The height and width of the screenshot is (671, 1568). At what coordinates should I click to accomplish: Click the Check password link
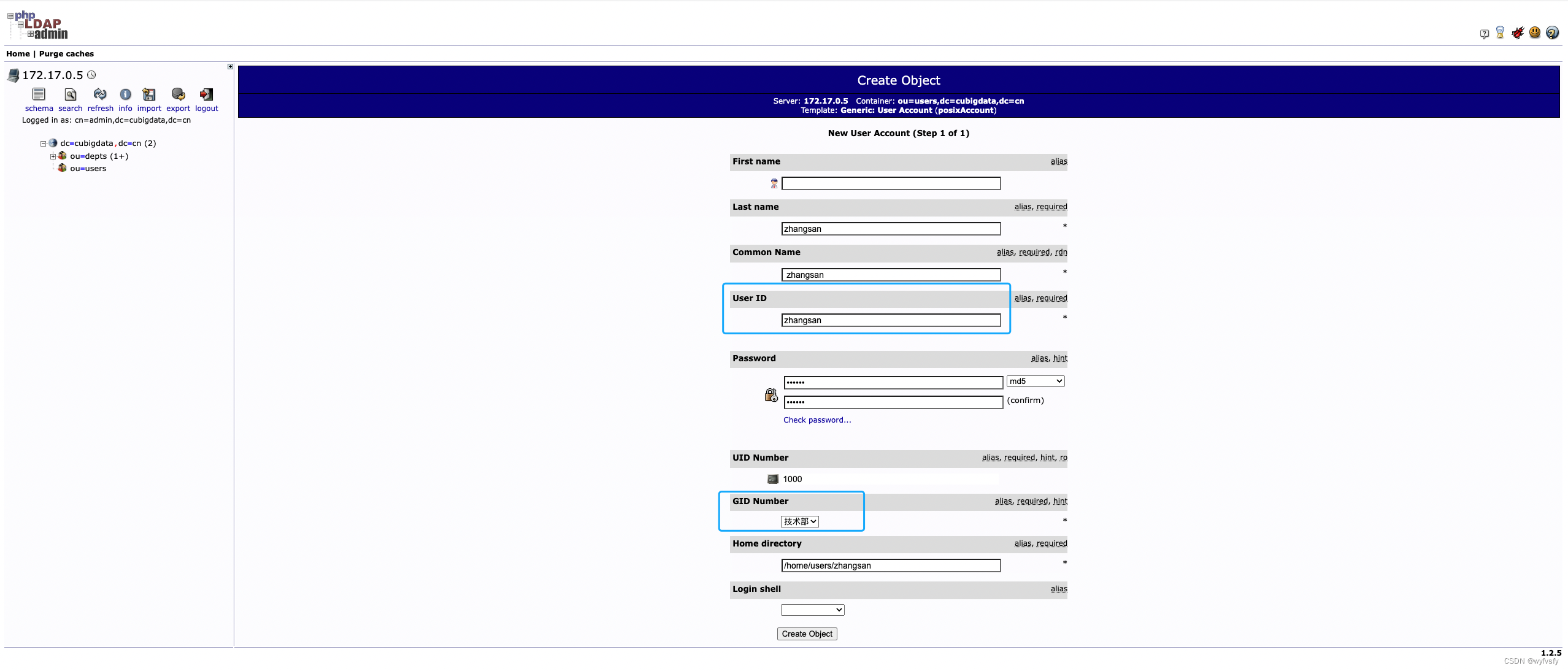pyautogui.click(x=817, y=419)
